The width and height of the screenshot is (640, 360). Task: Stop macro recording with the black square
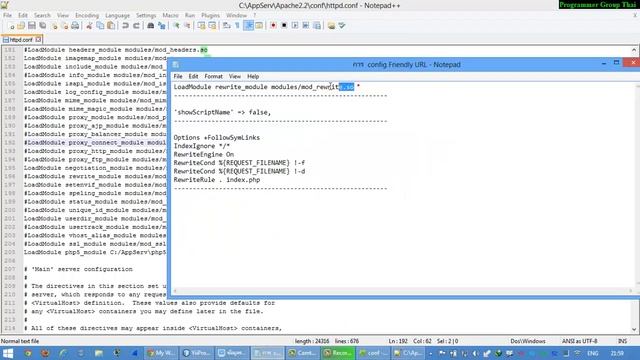(284, 26)
